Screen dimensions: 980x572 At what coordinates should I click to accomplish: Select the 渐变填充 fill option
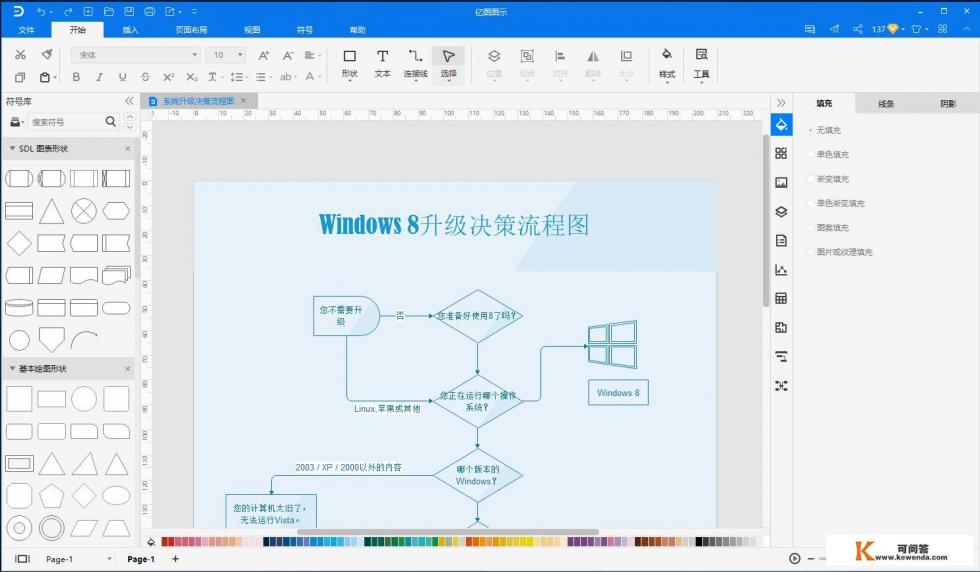828,179
